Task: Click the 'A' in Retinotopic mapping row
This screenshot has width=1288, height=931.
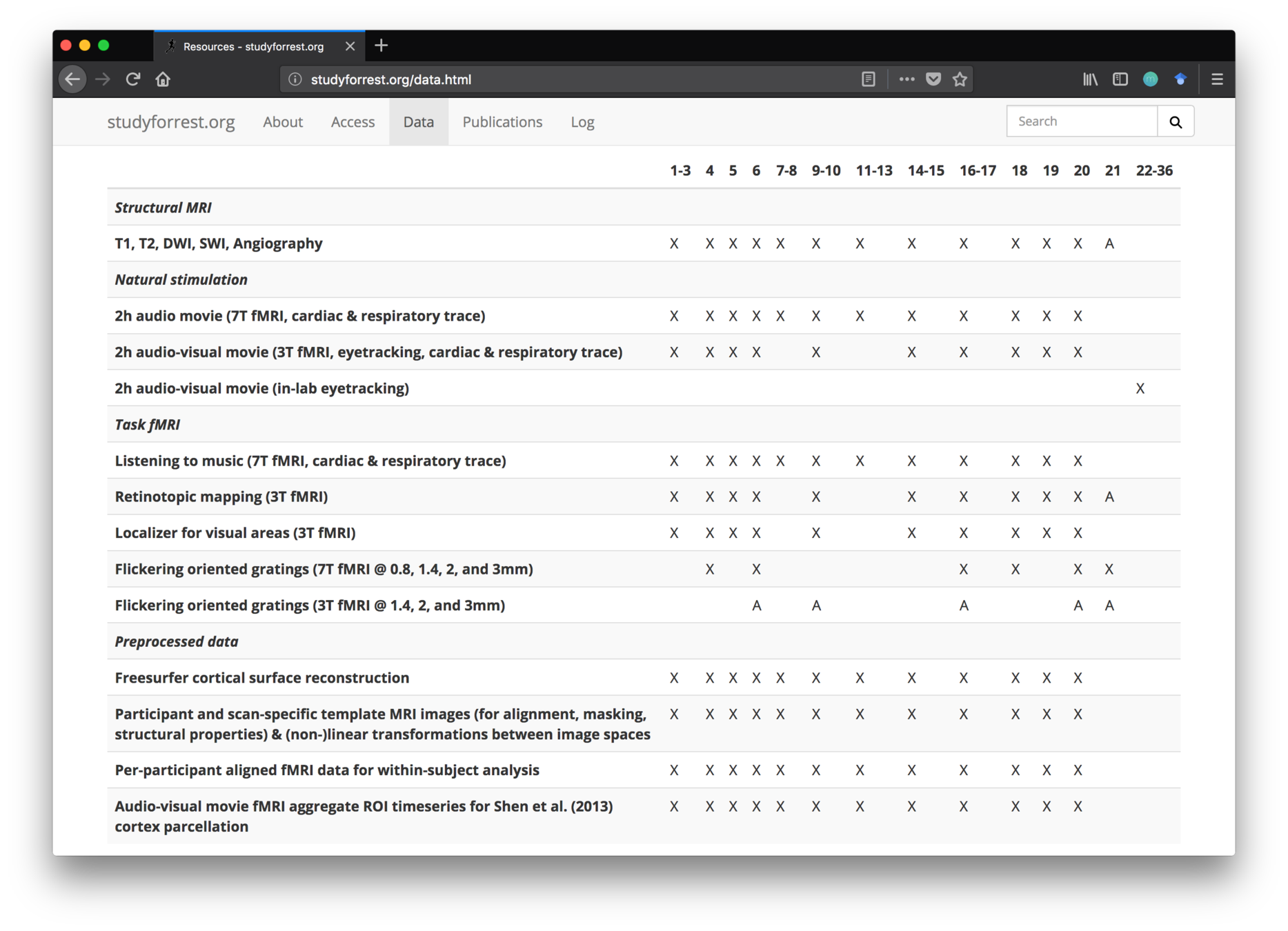Action: tap(1109, 497)
